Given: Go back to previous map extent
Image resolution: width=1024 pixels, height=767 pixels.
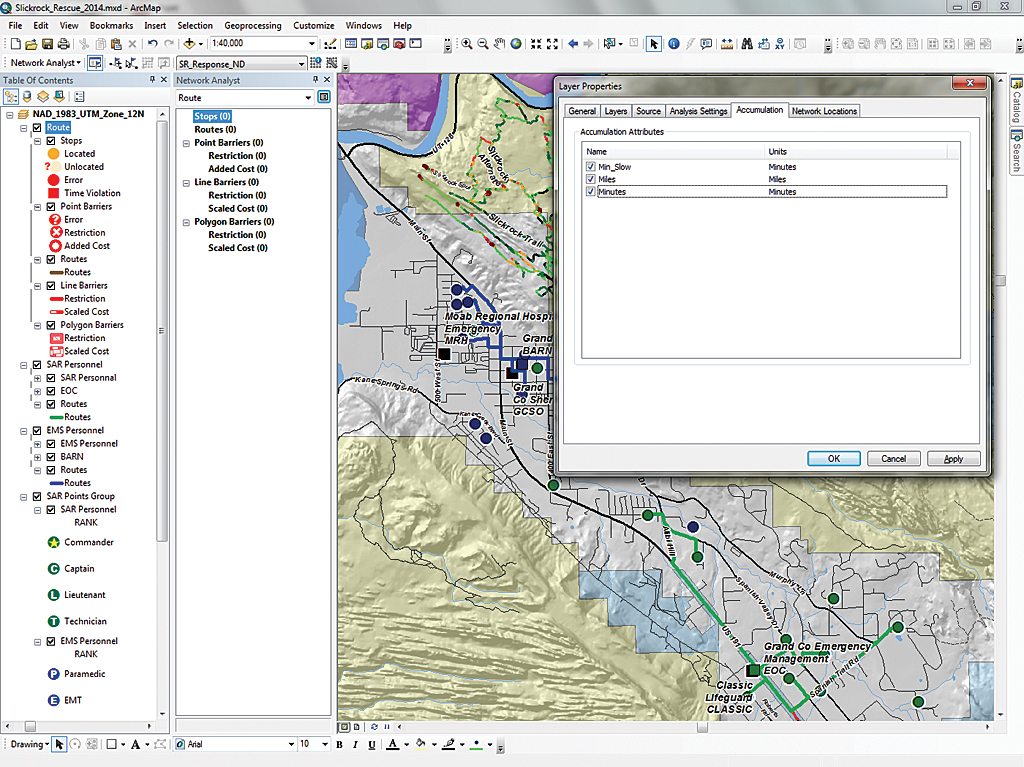Looking at the screenshot, I should pyautogui.click(x=573, y=44).
